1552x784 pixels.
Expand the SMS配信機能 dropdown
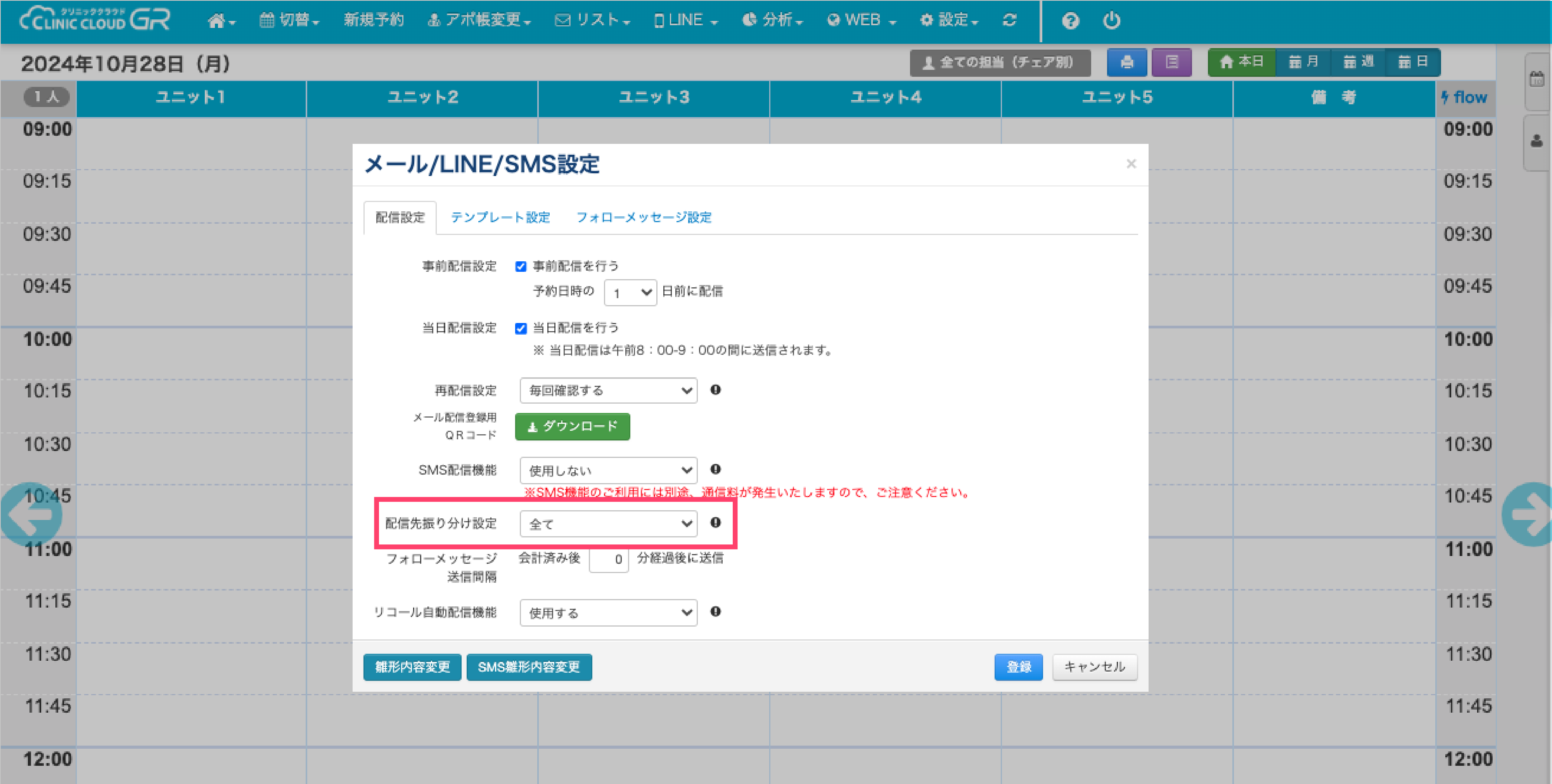608,470
